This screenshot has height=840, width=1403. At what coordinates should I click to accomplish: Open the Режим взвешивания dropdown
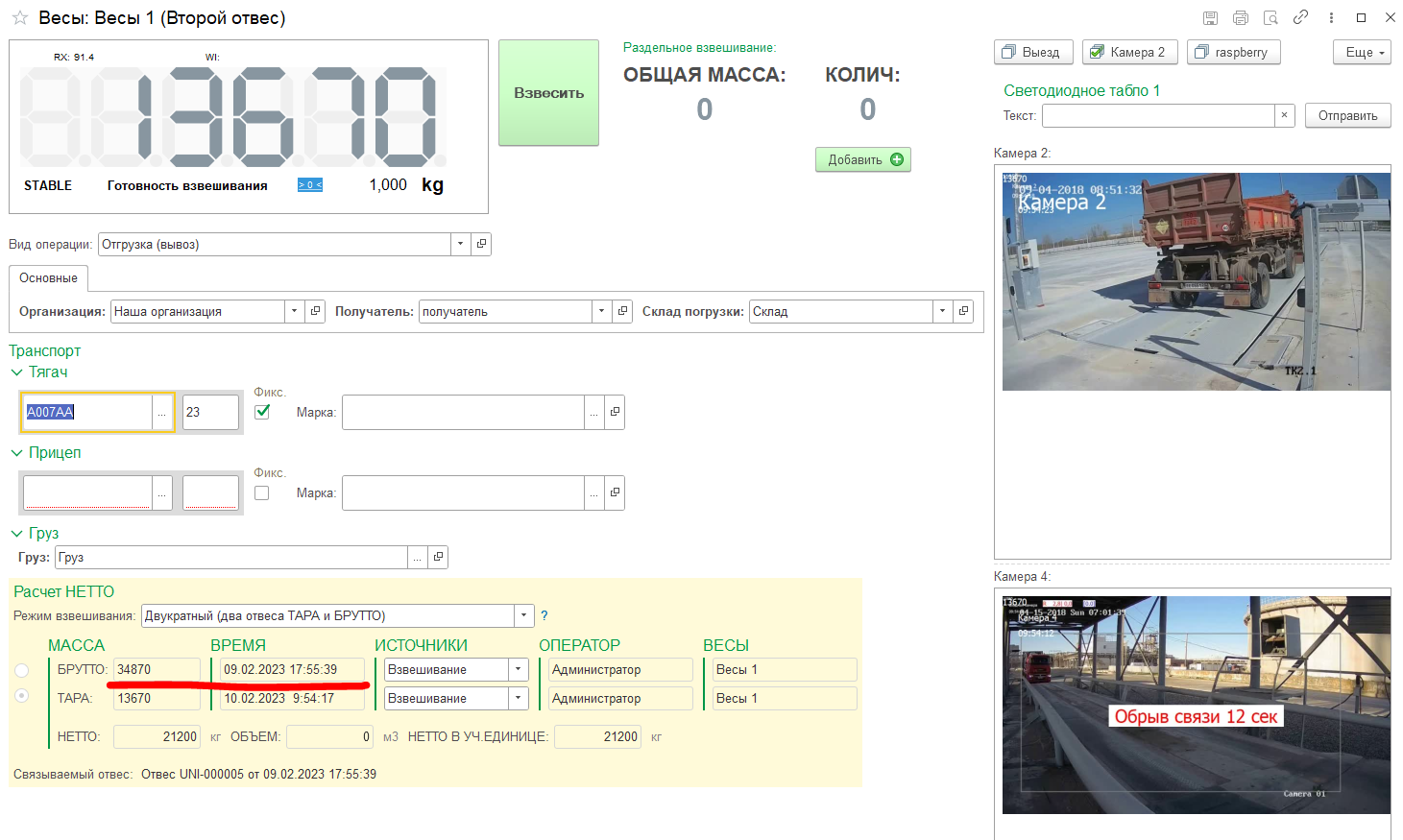pyautogui.click(x=524, y=616)
